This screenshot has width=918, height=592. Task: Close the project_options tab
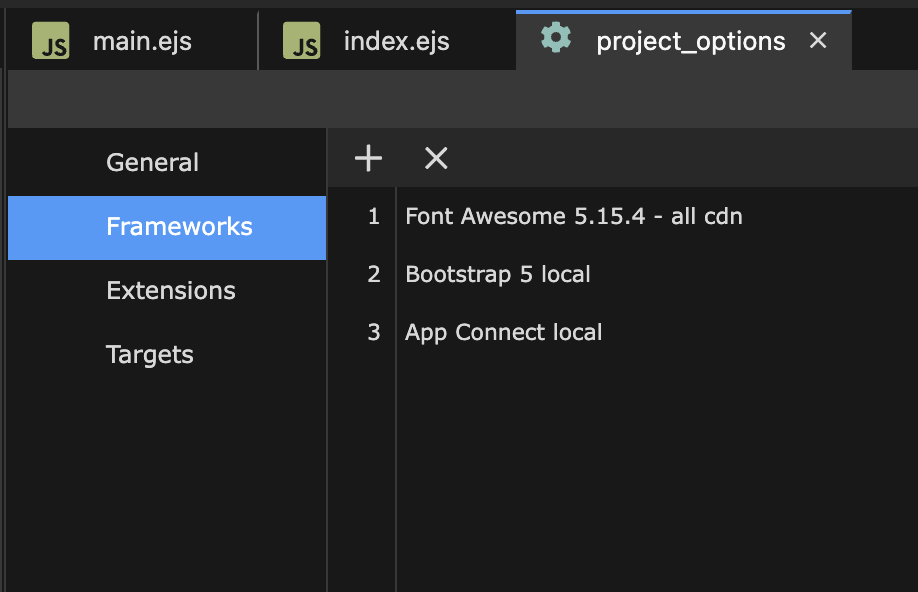click(x=818, y=40)
